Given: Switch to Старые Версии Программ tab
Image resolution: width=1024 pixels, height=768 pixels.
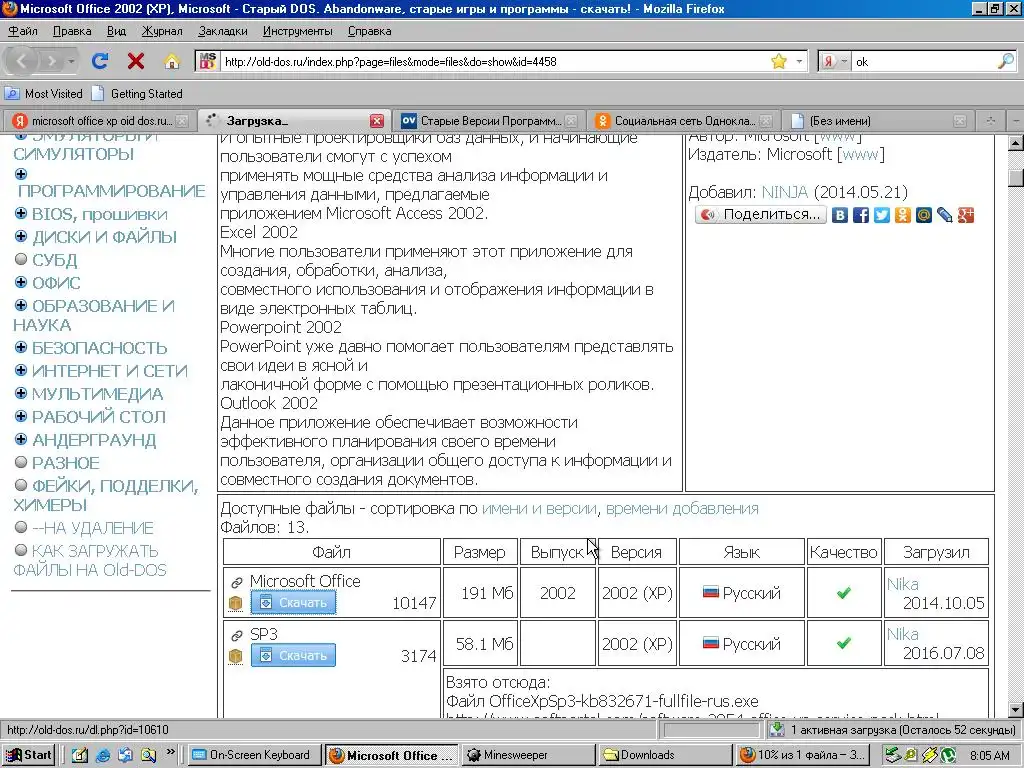Looking at the screenshot, I should 490,121.
